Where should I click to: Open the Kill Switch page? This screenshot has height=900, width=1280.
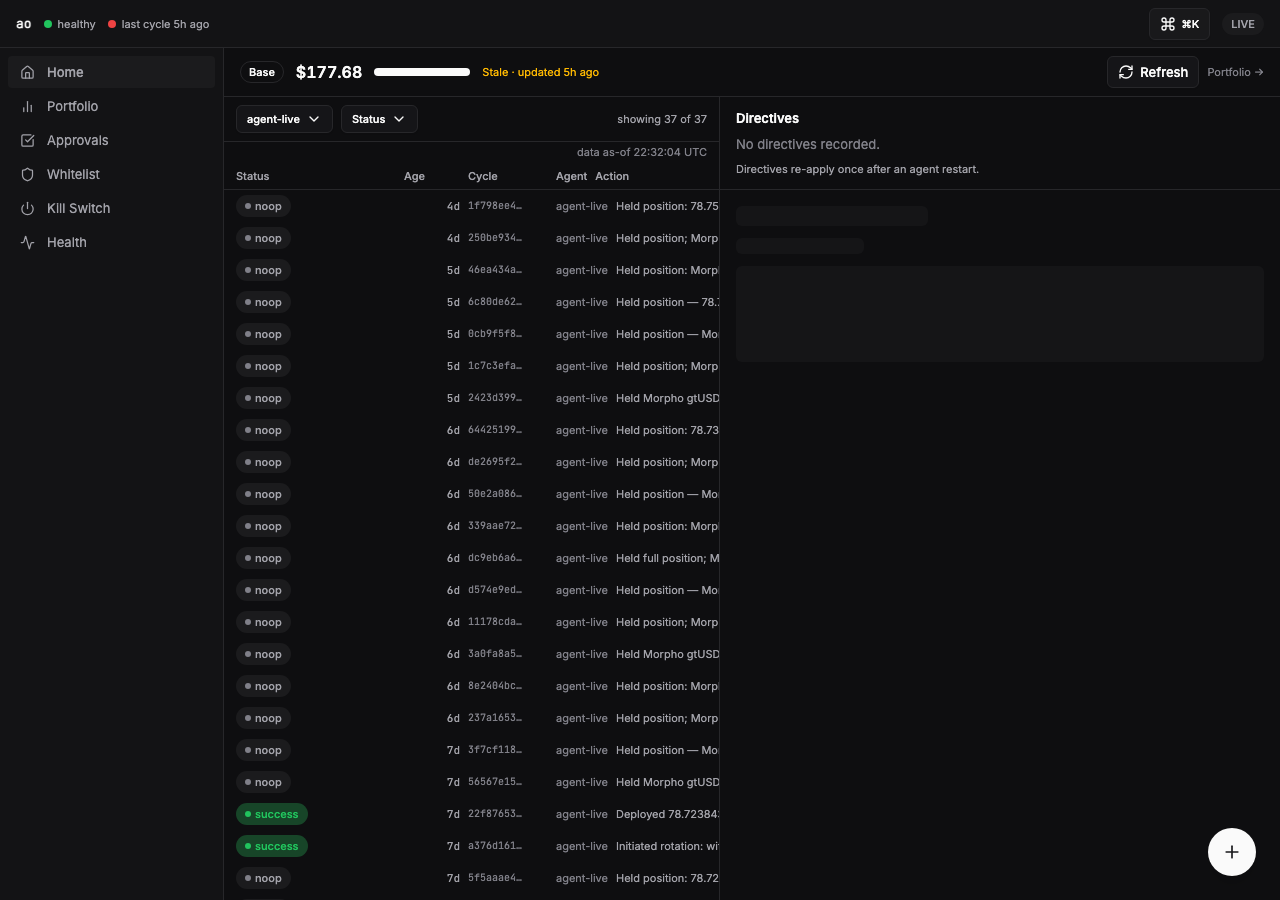[x=111, y=208]
